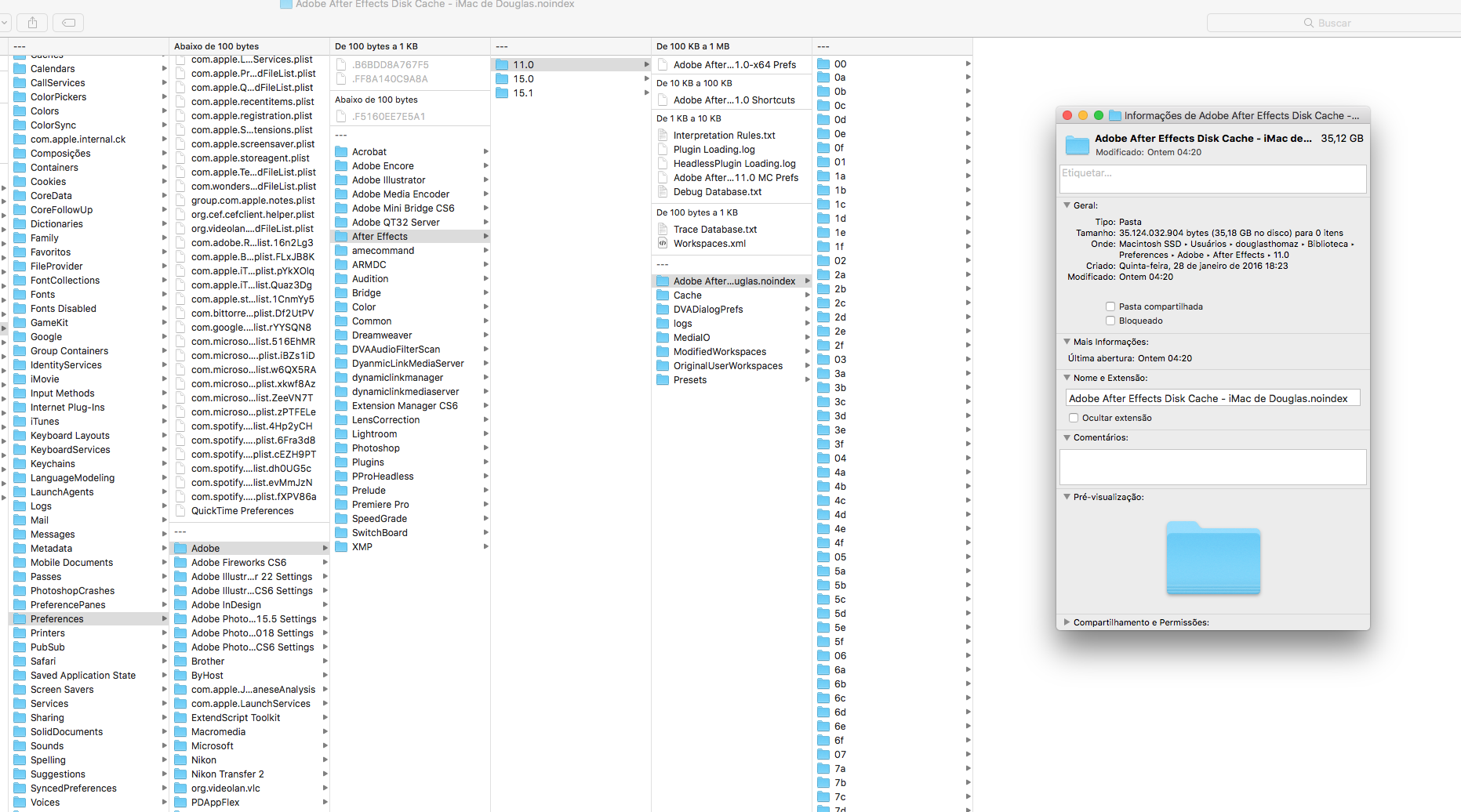This screenshot has height=812, width=1461.
Task: Open the Preferences folder icon in Library
Action: point(20,619)
